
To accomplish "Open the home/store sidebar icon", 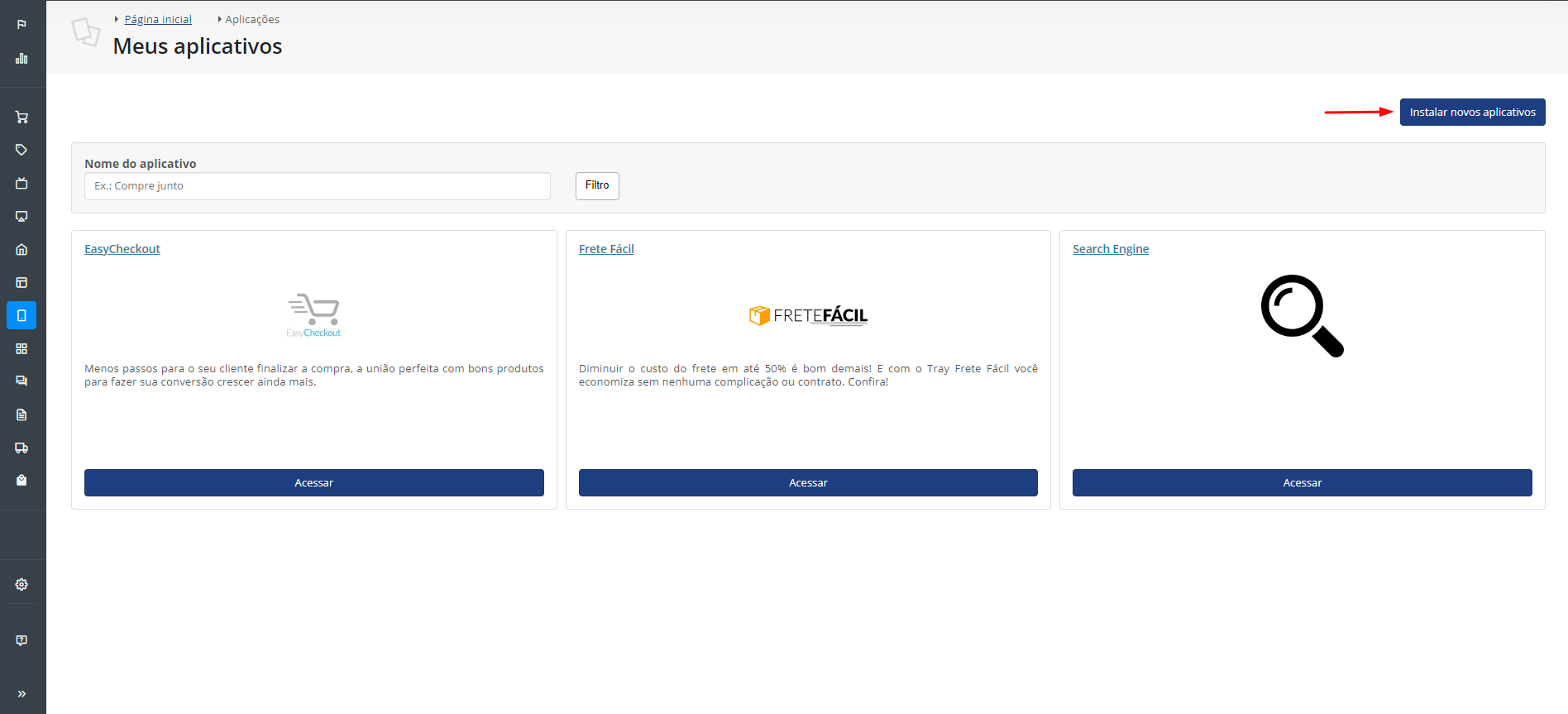I will click(x=22, y=249).
